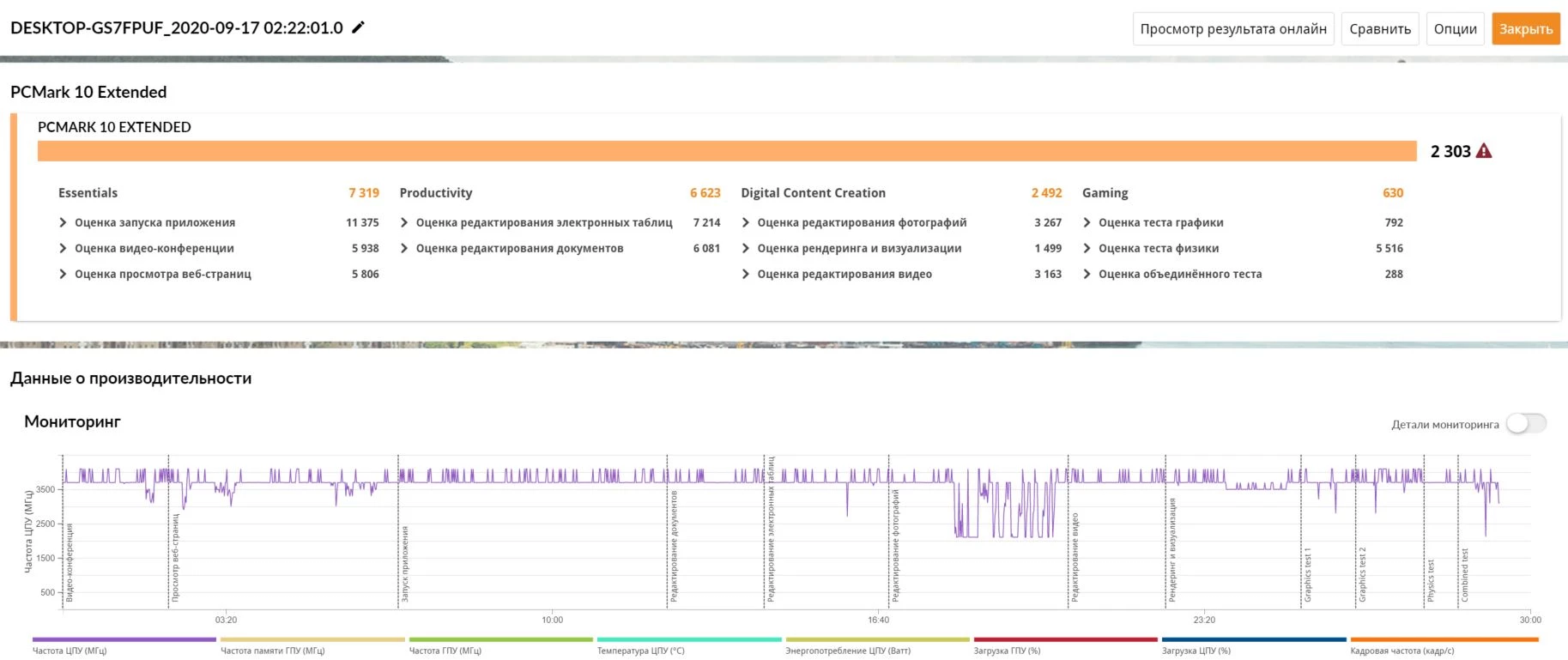Click the score 11 375 value
This screenshot has width=1568, height=660.
[362, 222]
